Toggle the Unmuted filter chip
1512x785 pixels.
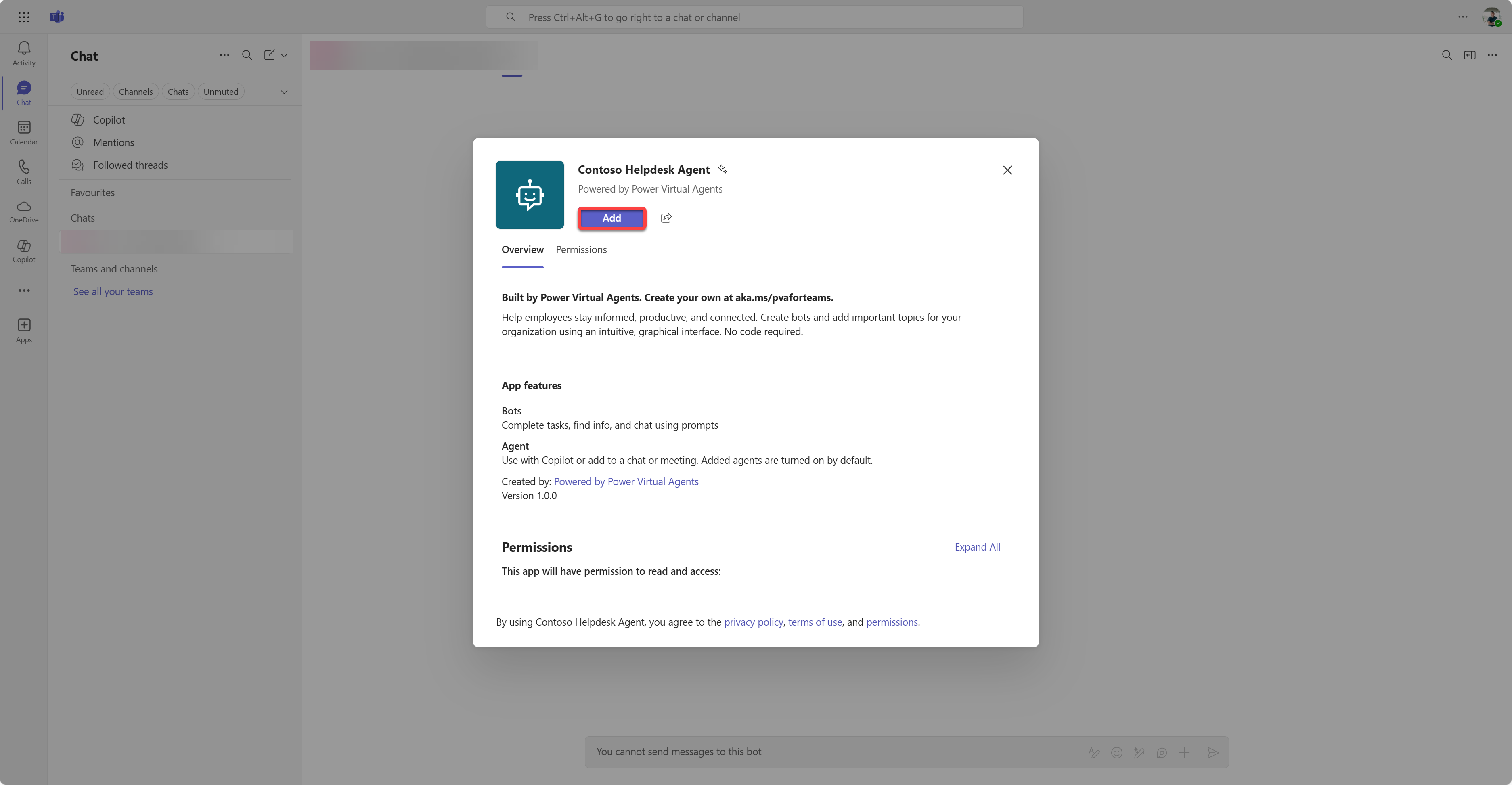[x=221, y=92]
